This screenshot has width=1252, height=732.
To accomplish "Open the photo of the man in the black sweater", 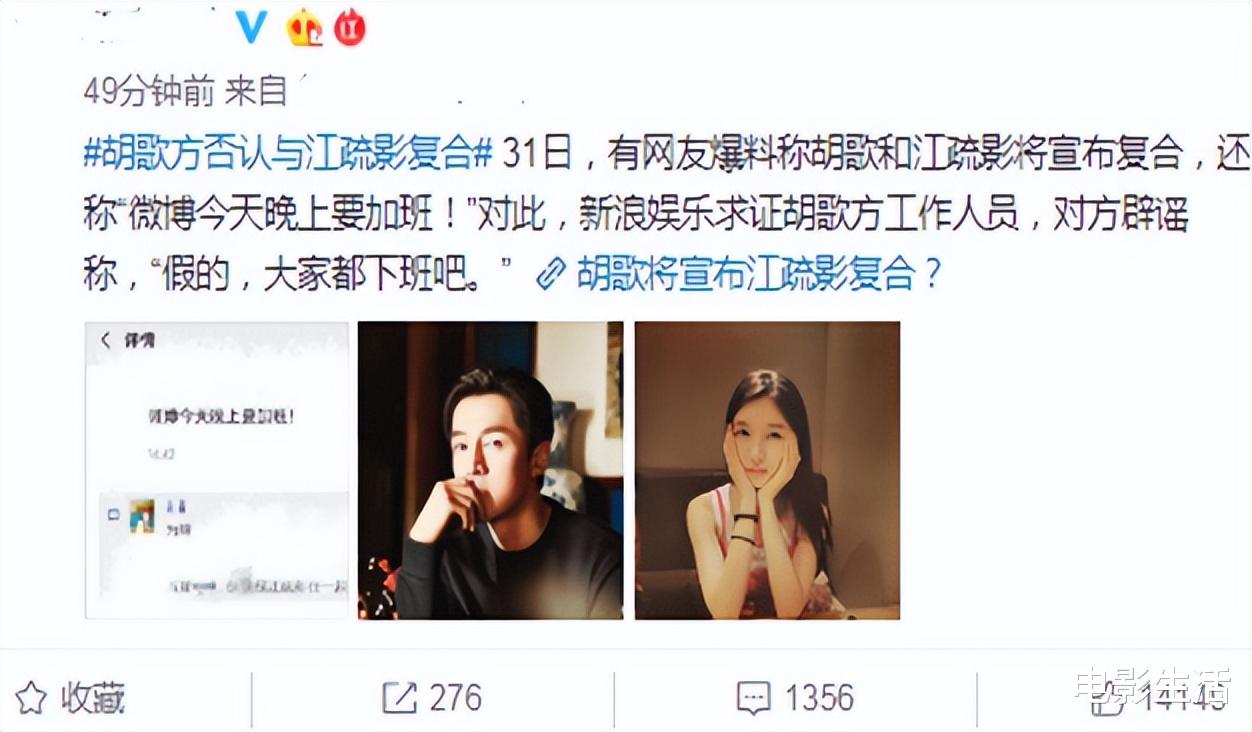I will 491,470.
